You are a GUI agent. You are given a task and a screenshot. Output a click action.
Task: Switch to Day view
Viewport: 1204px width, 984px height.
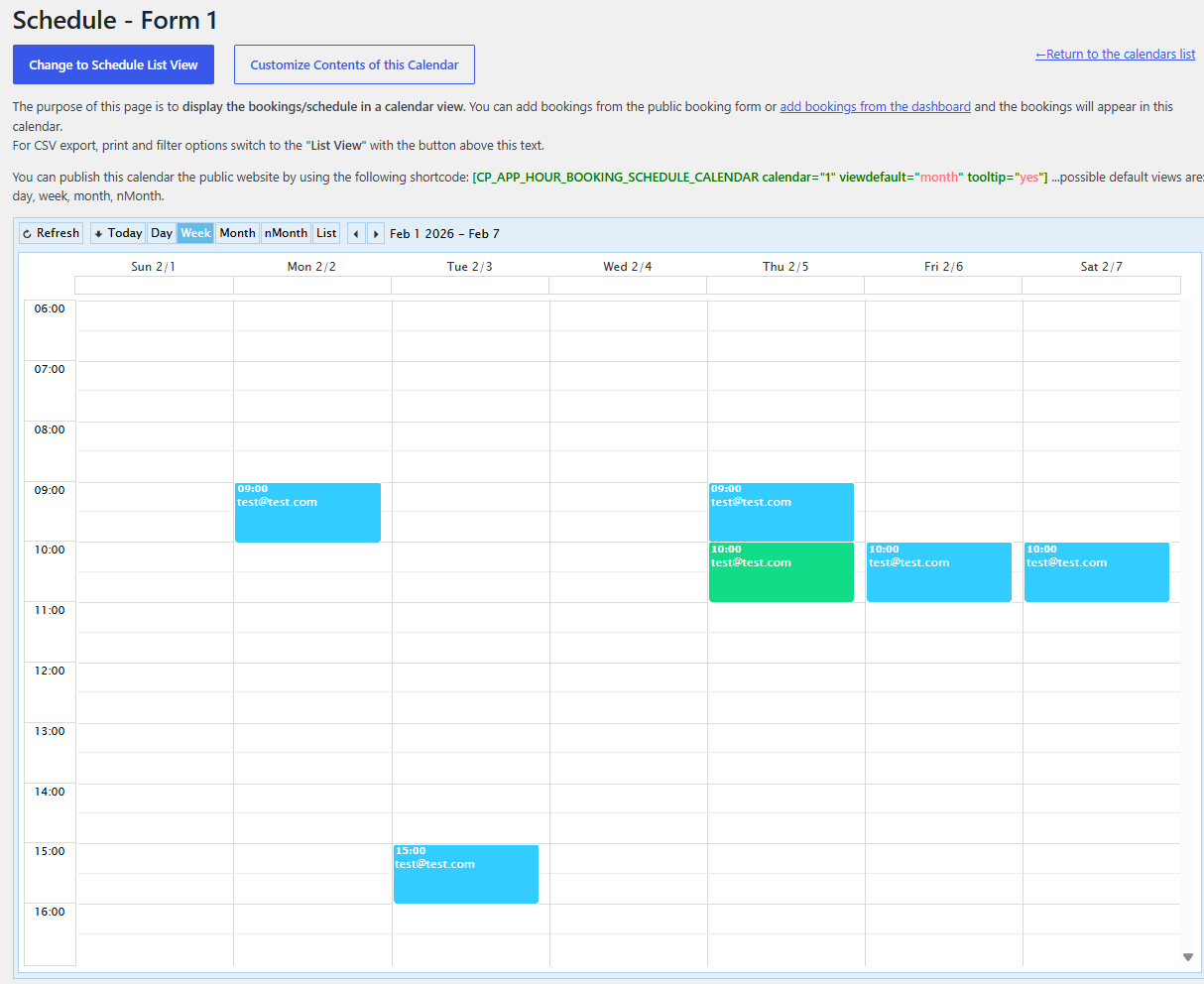click(161, 232)
